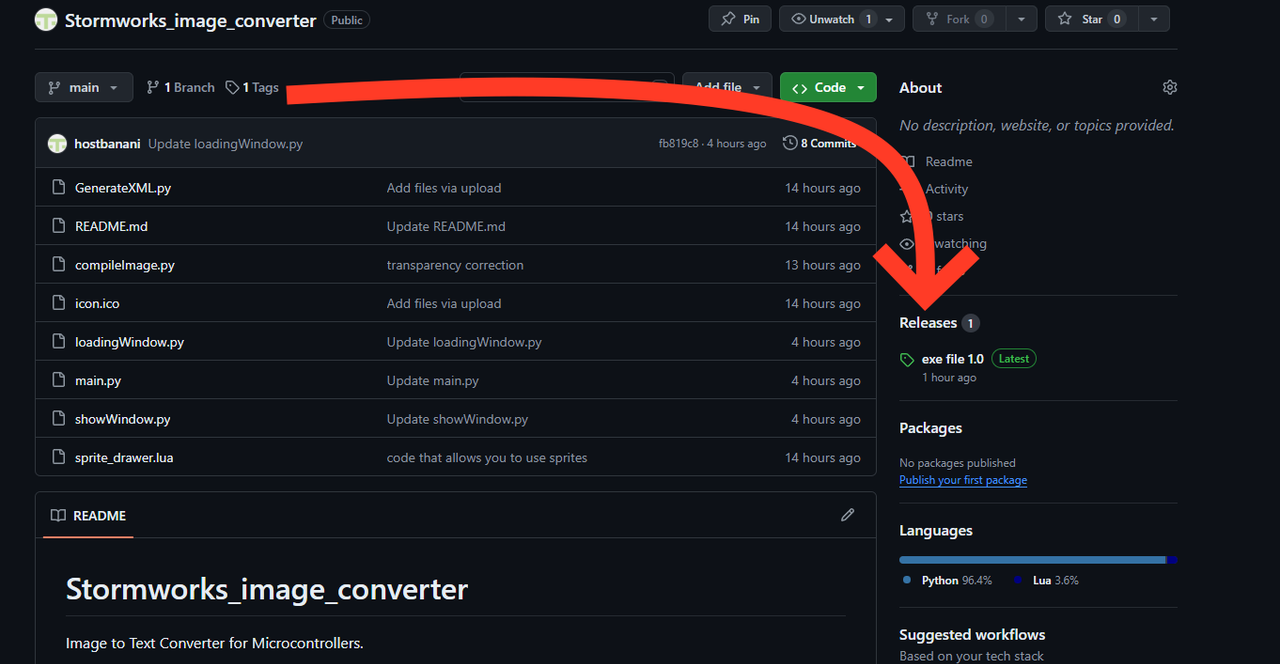This screenshot has height=664, width=1280.
Task: Click the Latest release badge
Action: (1014, 359)
